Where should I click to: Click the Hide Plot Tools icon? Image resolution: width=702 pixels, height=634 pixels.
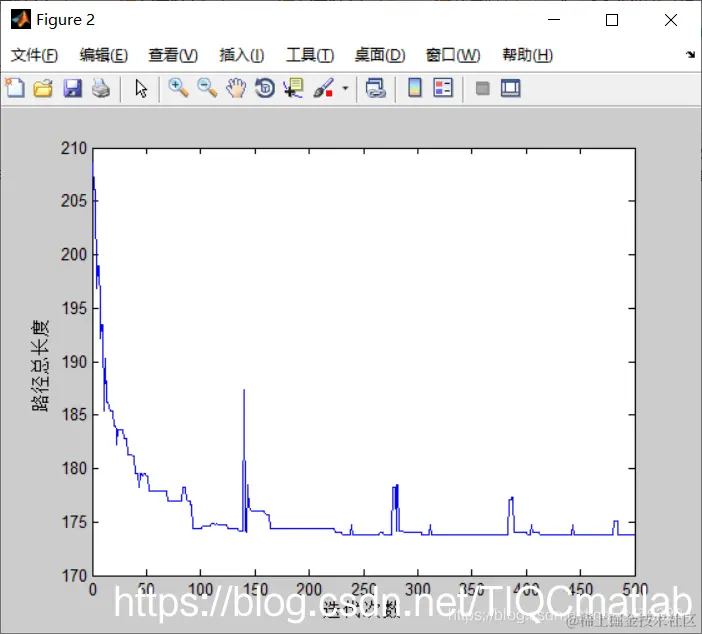tap(482, 88)
